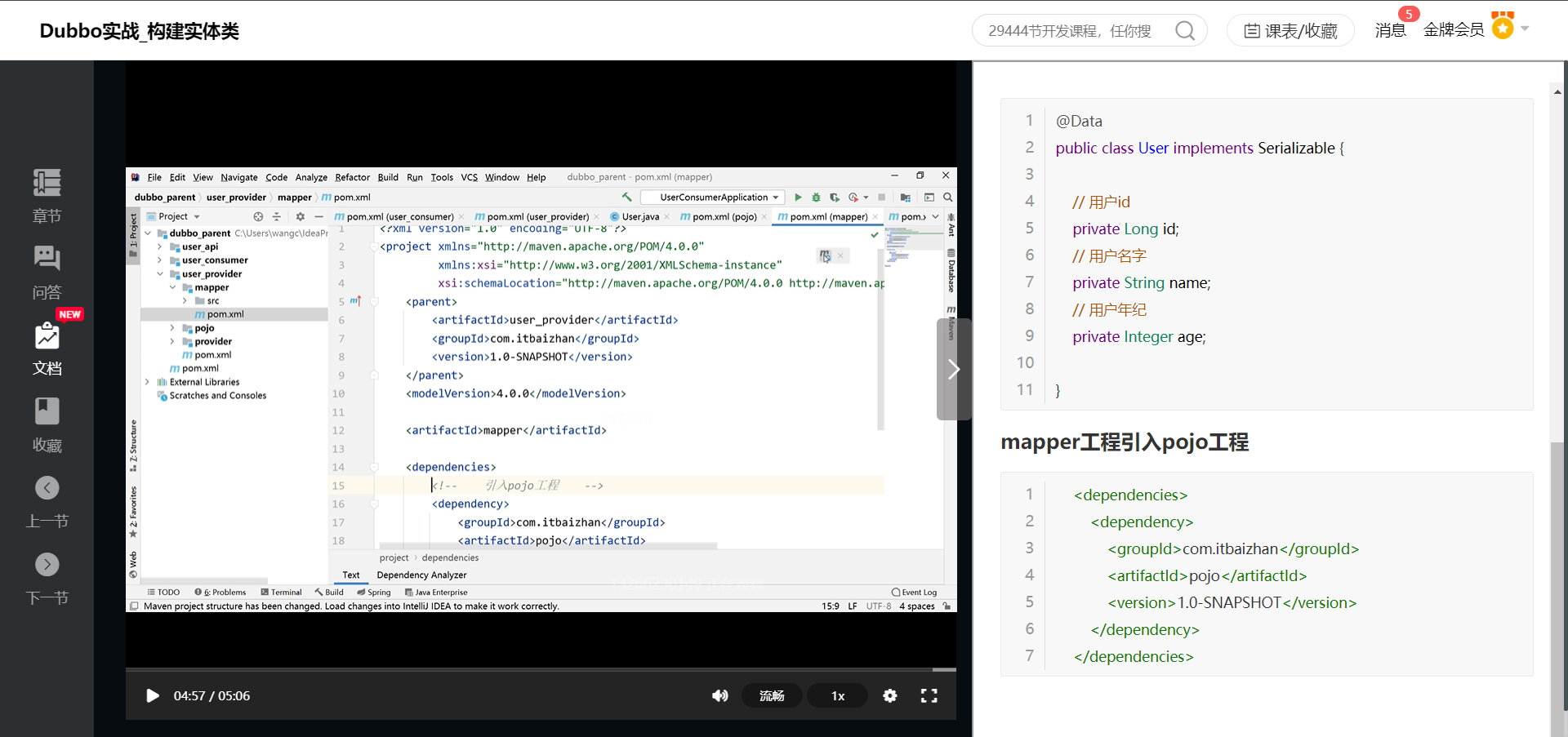Viewport: 1568px width, 737px height.
Task: Click the editor horizontal scrollbar
Action: 548,545
